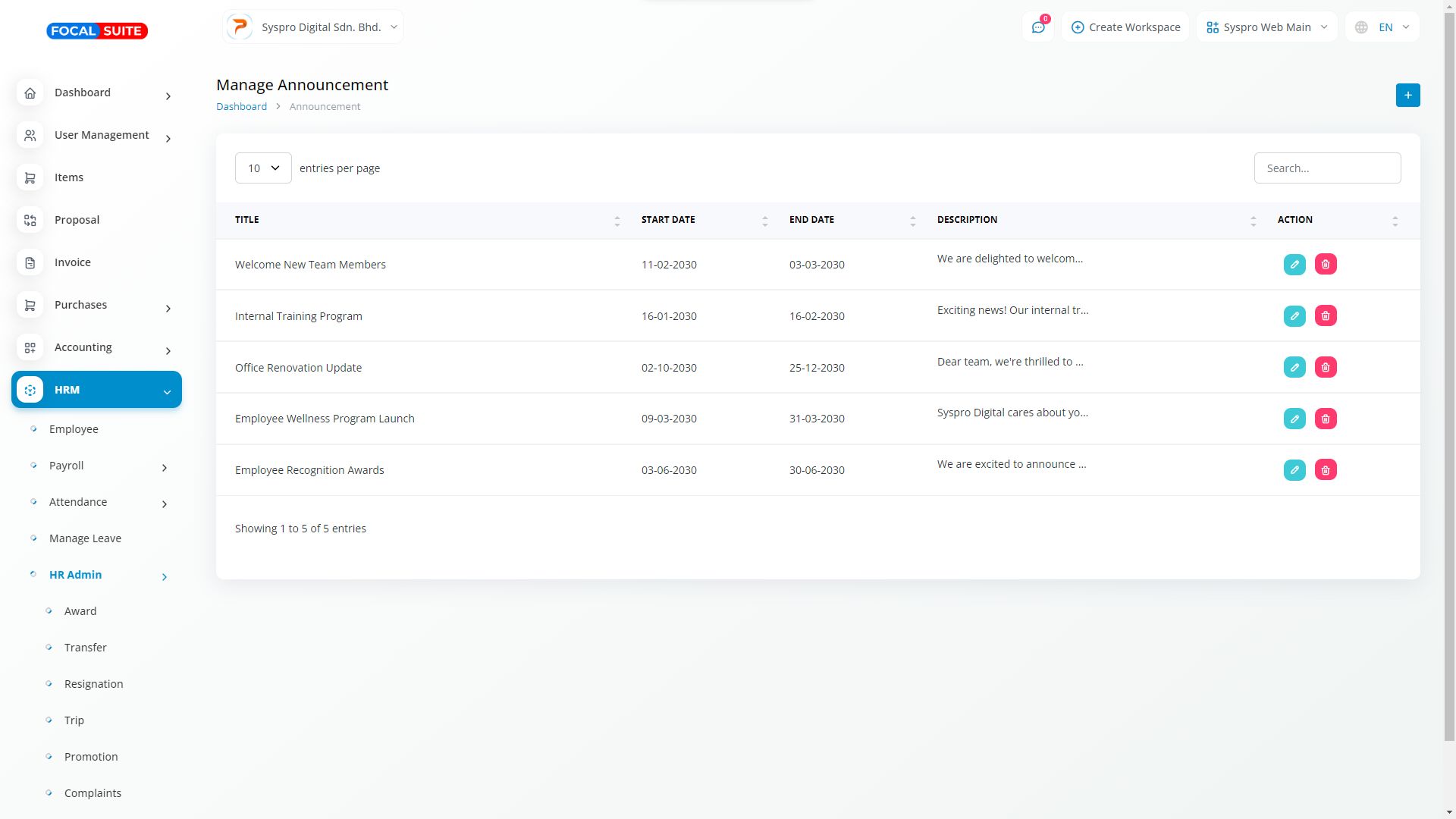Screen dimensions: 1456x819
Task: Open Syspro Digital Sdn. Bhd. company selector
Action: pyautogui.click(x=313, y=27)
